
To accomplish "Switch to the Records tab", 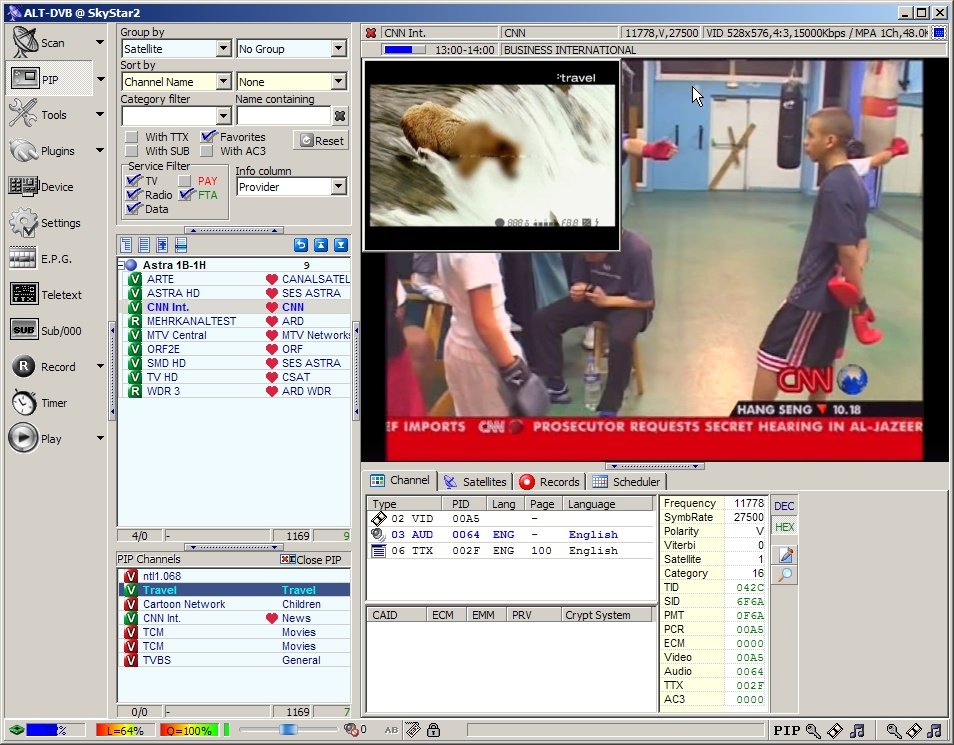I will [549, 481].
